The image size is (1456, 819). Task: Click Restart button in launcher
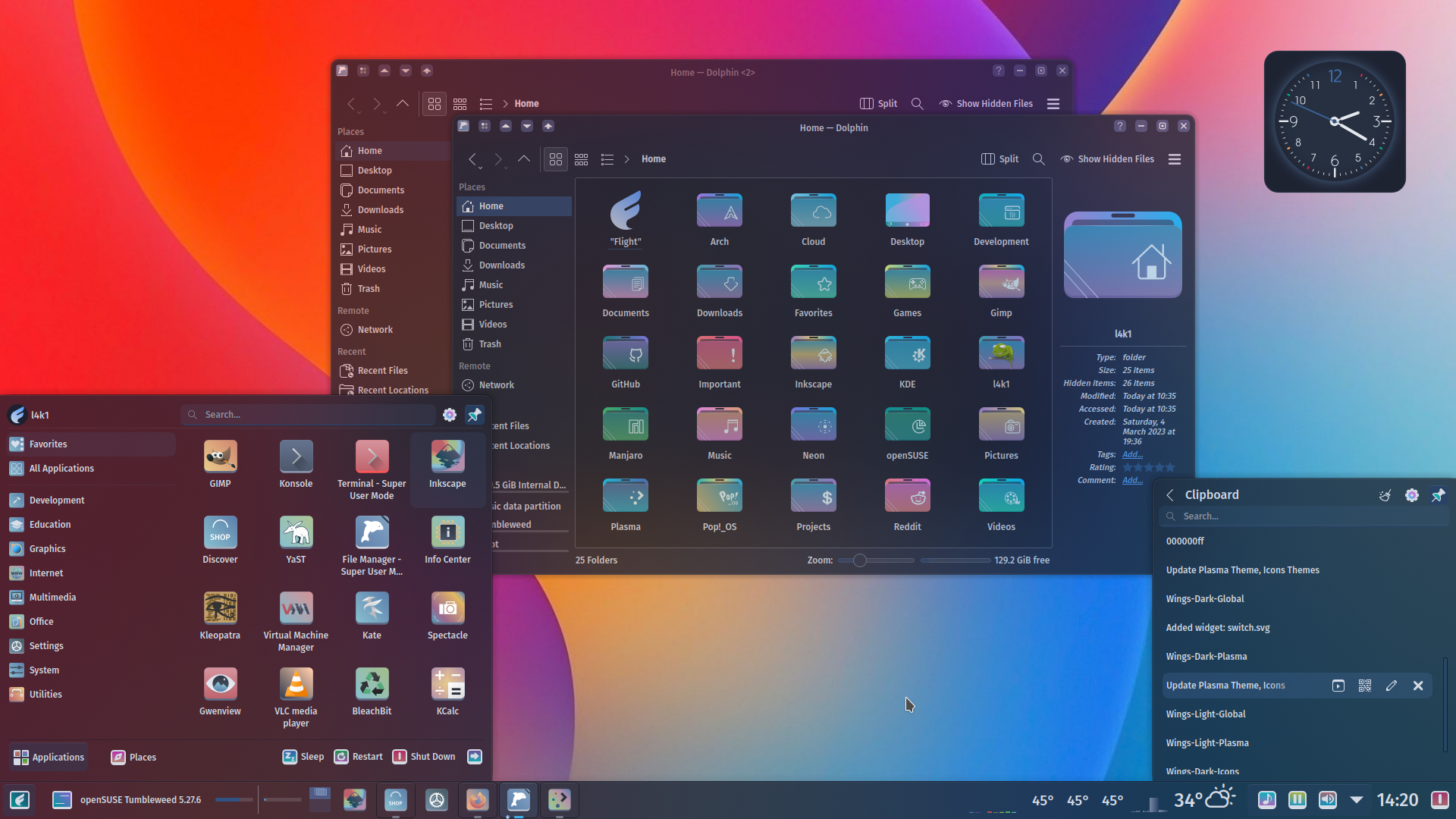tap(359, 757)
